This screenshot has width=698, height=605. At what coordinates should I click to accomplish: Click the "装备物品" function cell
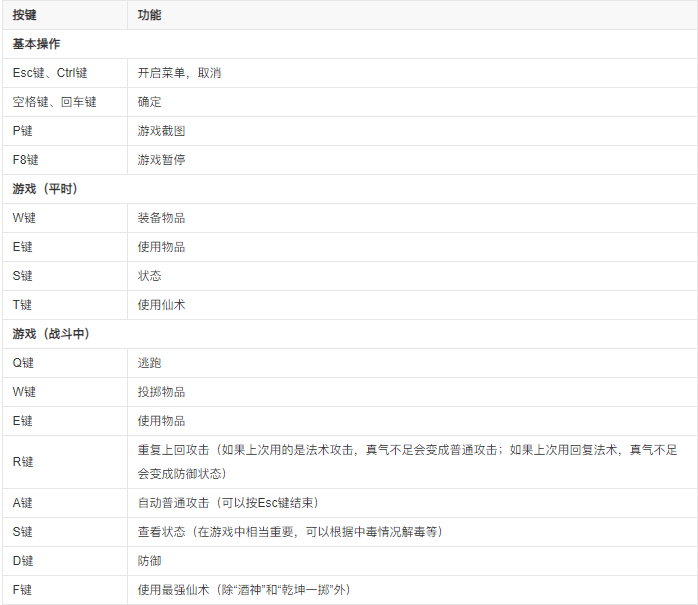[161, 218]
